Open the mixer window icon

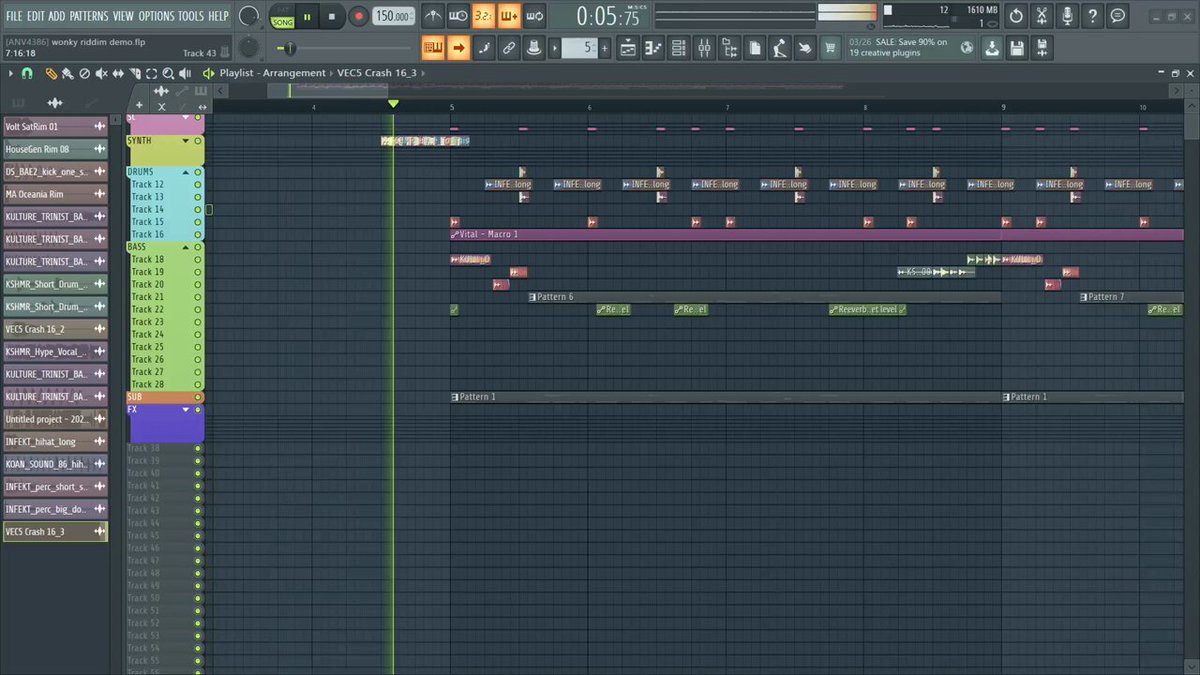click(704, 47)
